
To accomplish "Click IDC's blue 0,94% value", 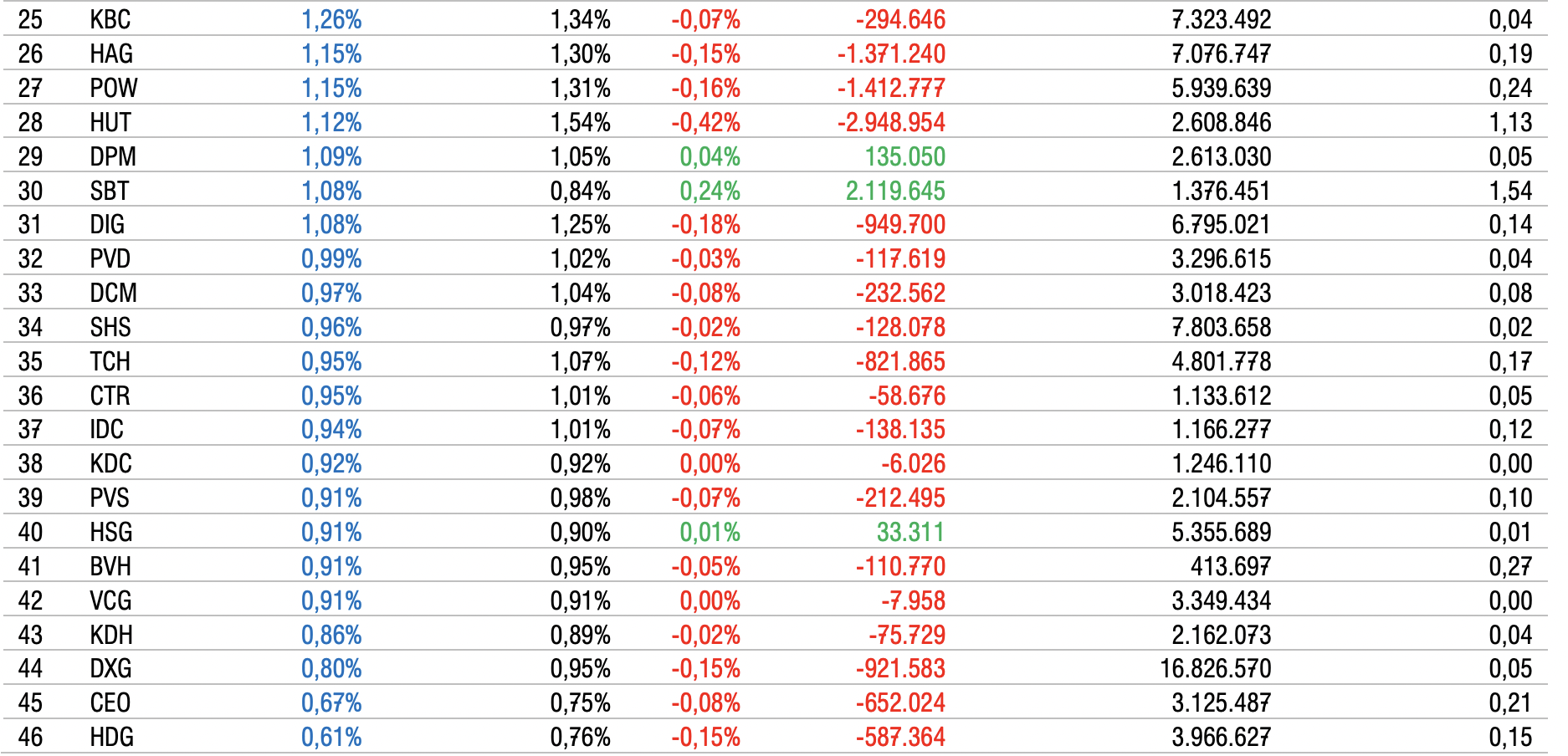I will point(331,429).
